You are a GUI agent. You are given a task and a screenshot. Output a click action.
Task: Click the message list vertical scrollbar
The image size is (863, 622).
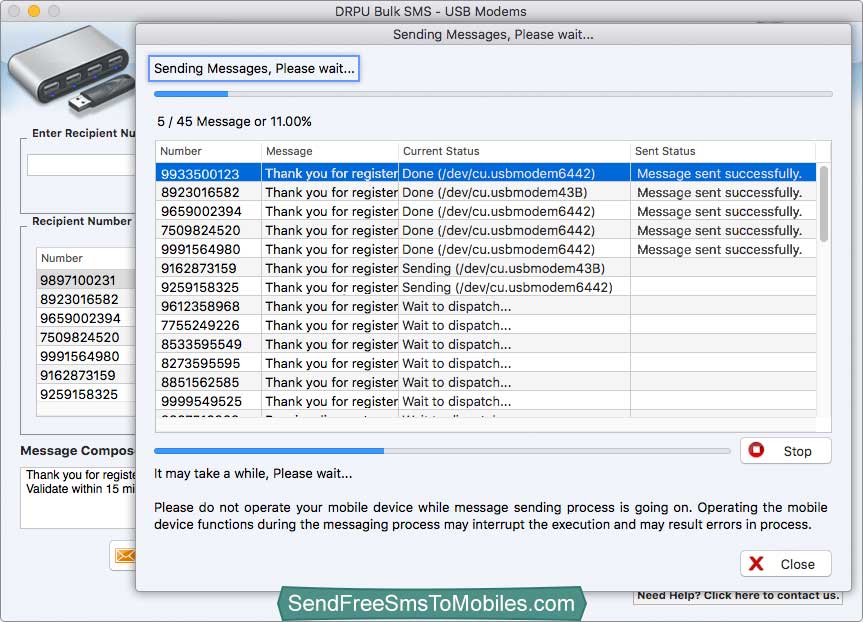pos(823,204)
